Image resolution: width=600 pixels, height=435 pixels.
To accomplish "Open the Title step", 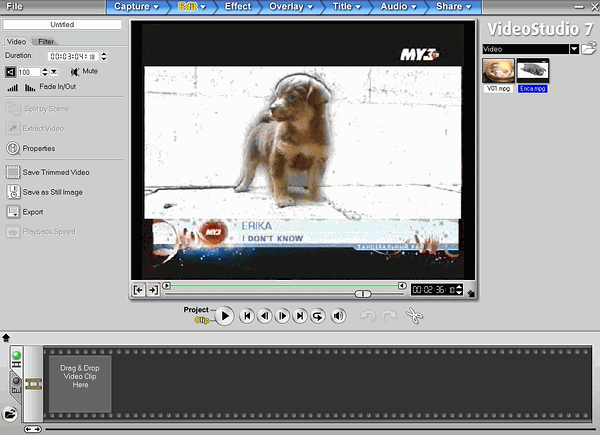I will click(x=347, y=7).
